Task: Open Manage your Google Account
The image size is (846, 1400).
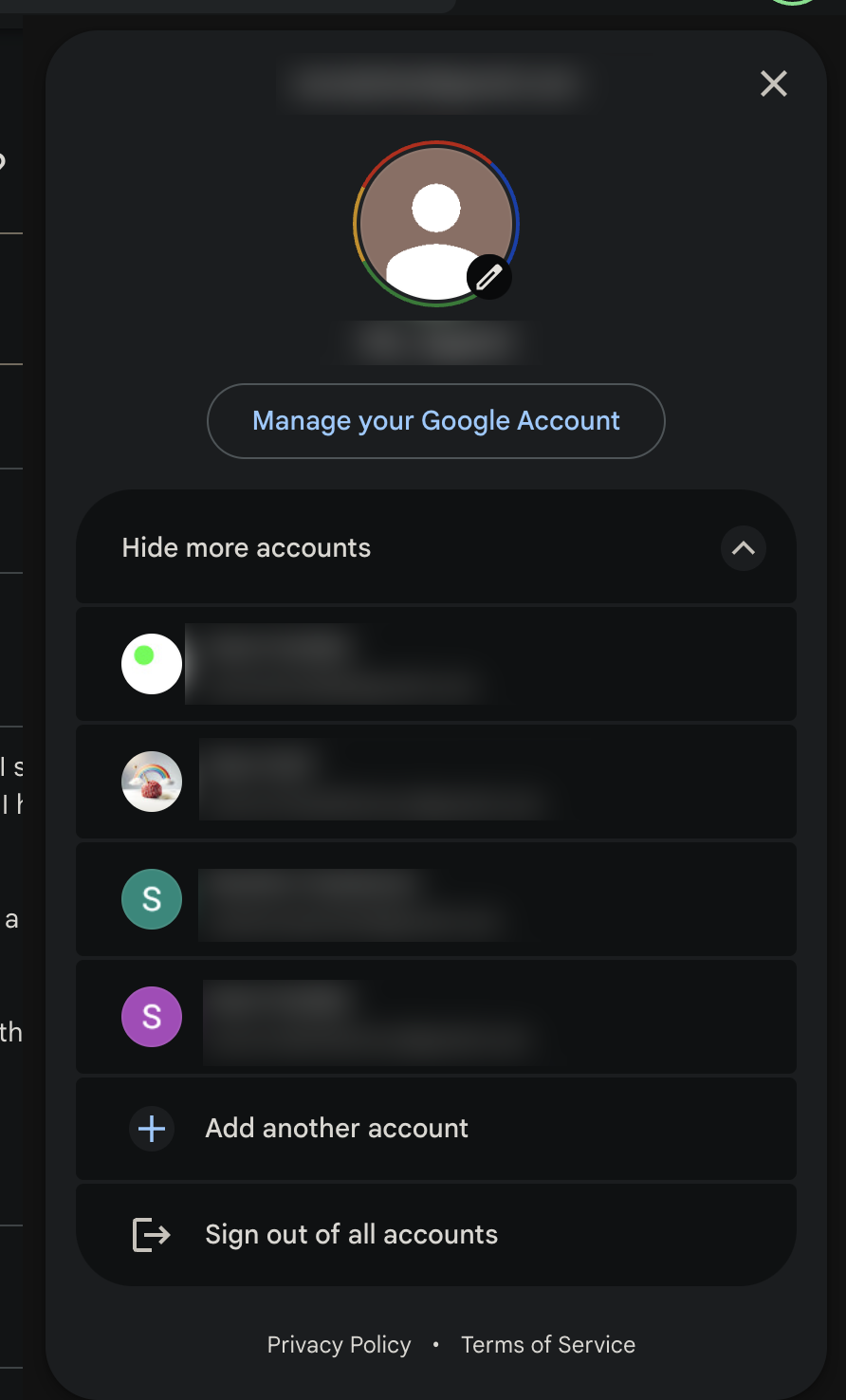Action: (x=436, y=421)
